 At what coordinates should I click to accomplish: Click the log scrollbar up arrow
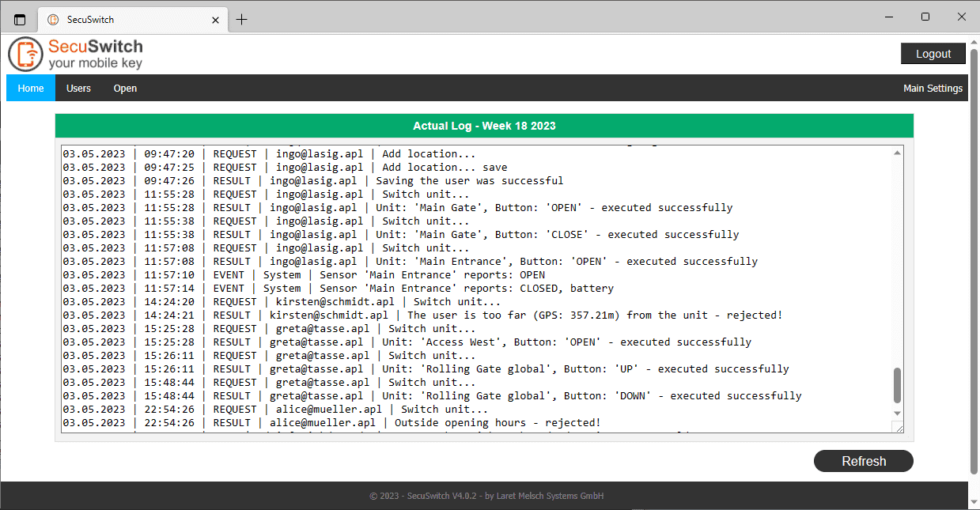coord(897,153)
